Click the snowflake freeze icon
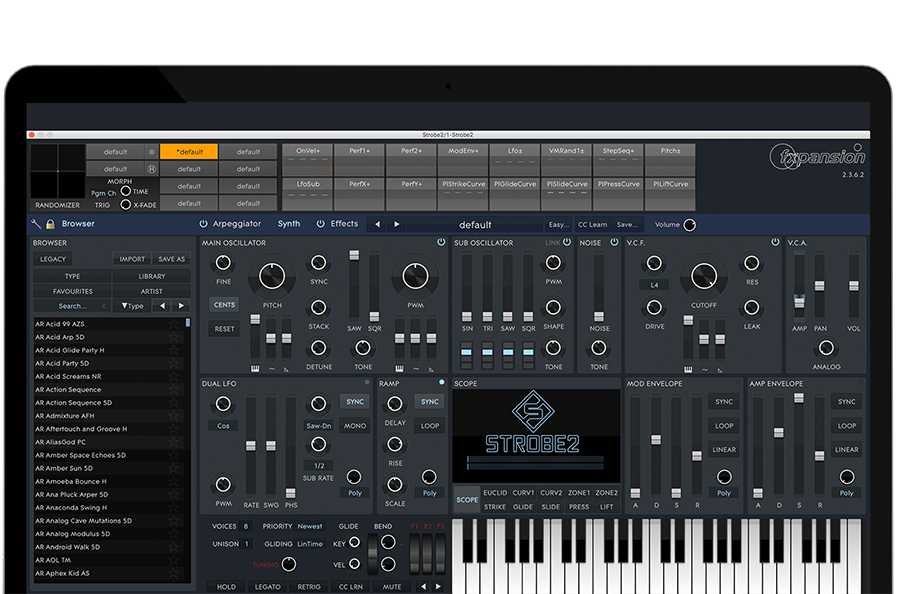Image resolution: width=900 pixels, height=594 pixels. tap(152, 152)
